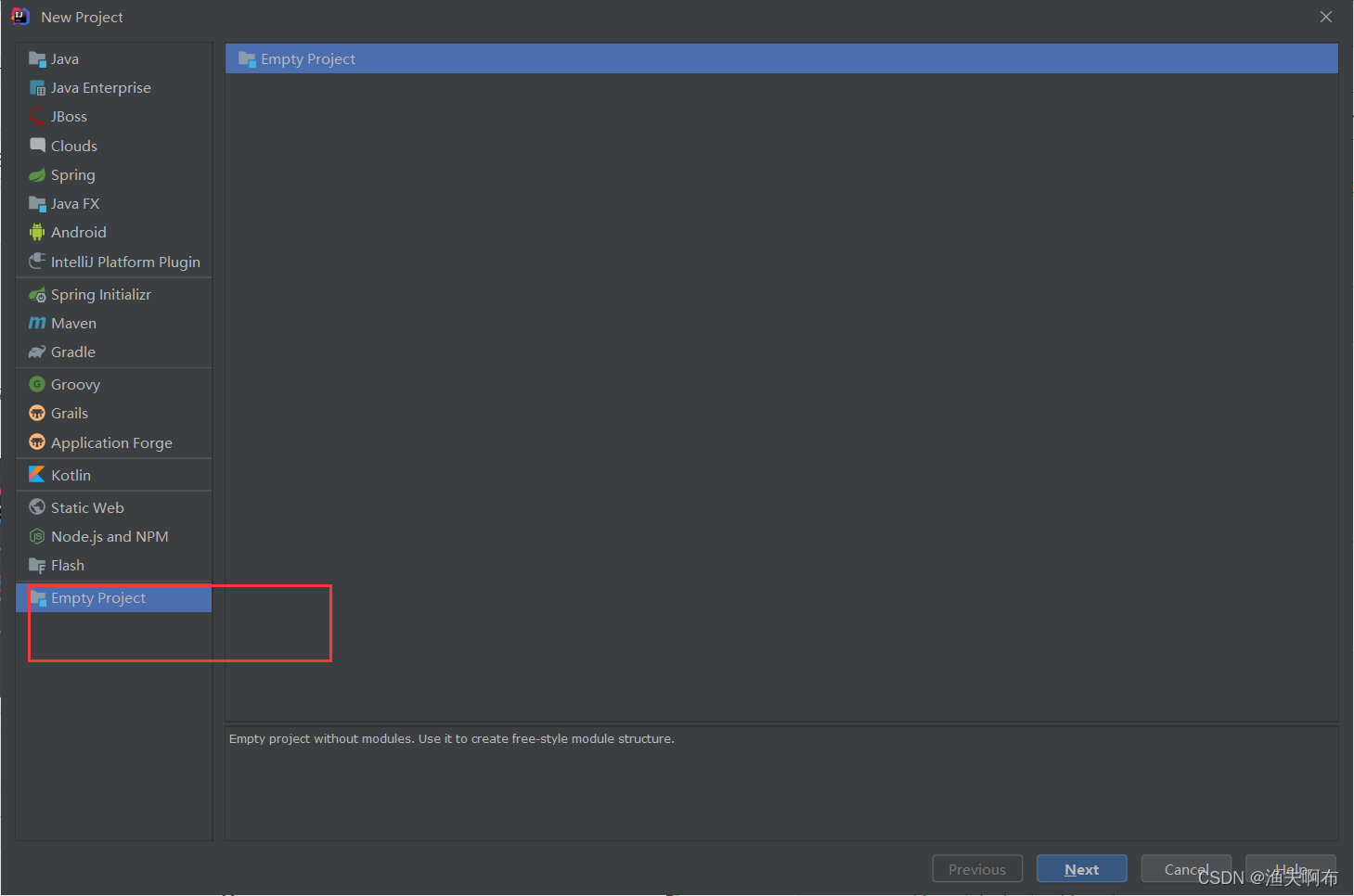Select Empty Project in left list
The image size is (1354, 896).
[114, 598]
